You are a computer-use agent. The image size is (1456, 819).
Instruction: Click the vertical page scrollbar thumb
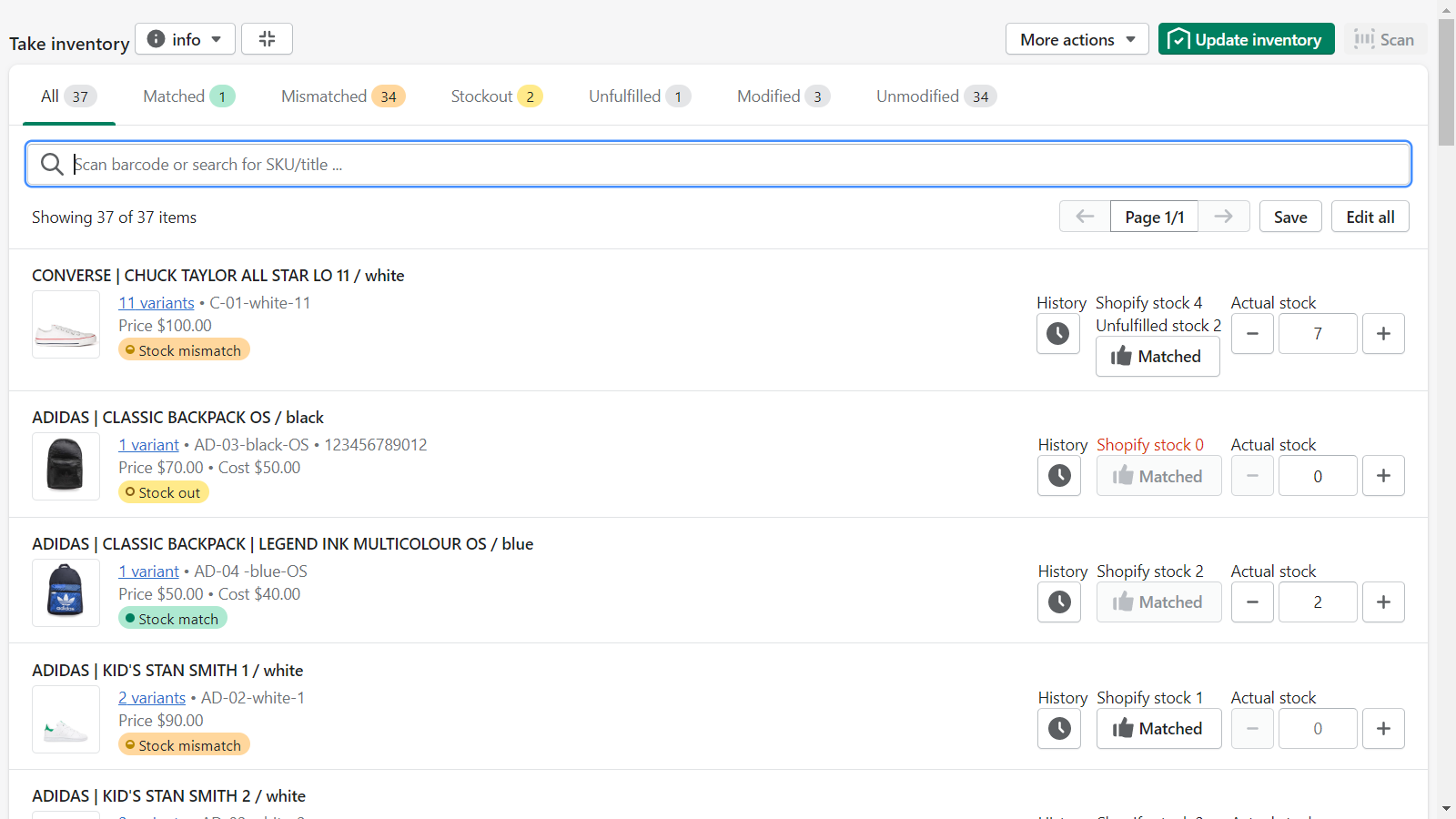tap(1446, 82)
